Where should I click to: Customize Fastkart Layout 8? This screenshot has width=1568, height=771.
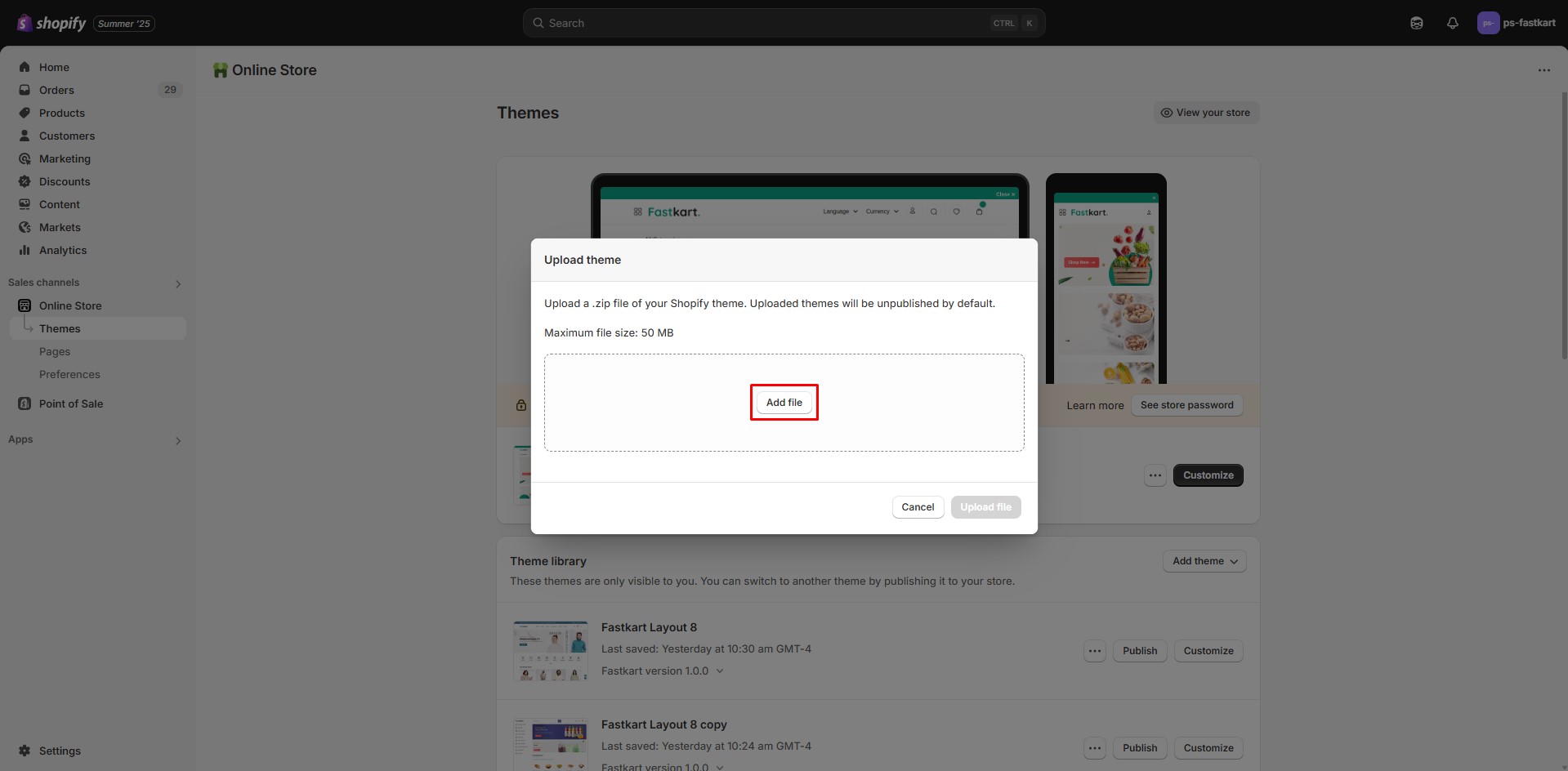click(1208, 651)
